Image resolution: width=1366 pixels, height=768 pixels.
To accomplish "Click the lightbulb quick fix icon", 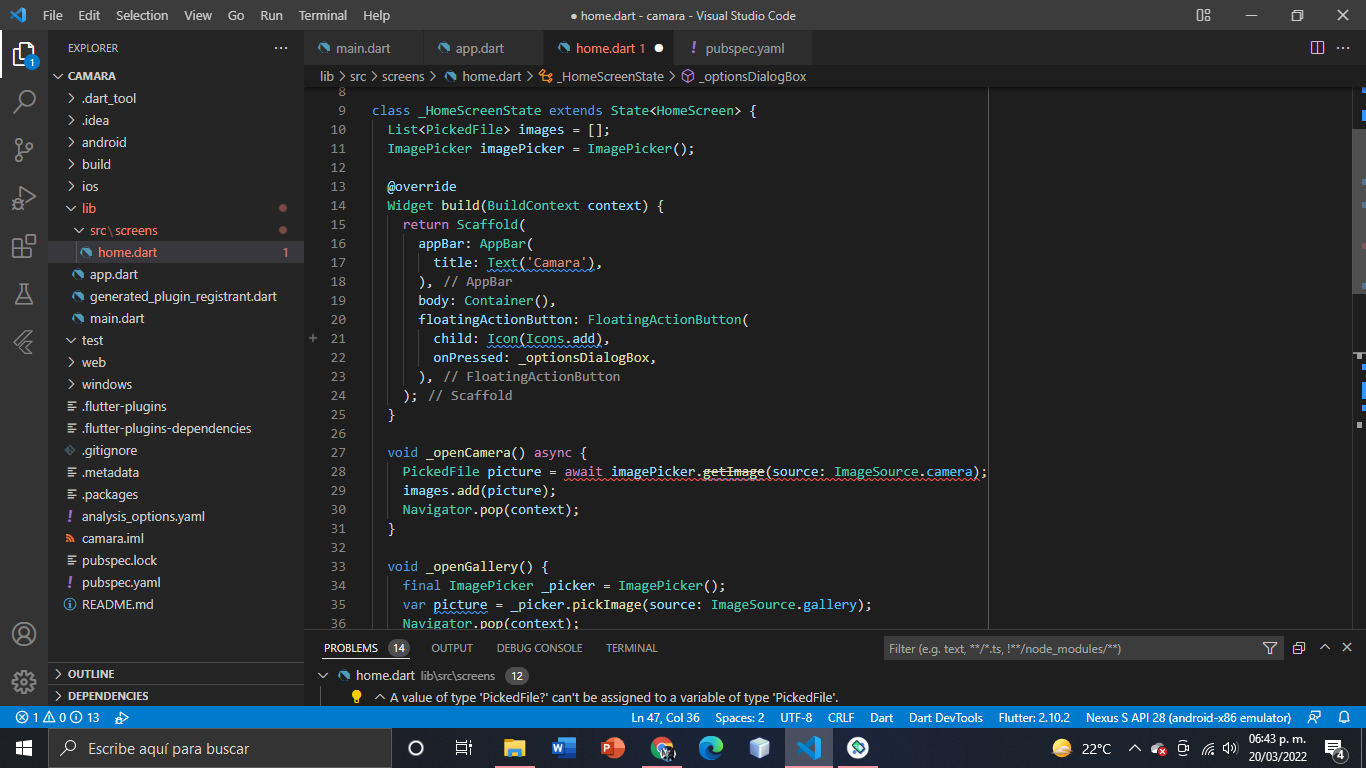I will pos(356,697).
